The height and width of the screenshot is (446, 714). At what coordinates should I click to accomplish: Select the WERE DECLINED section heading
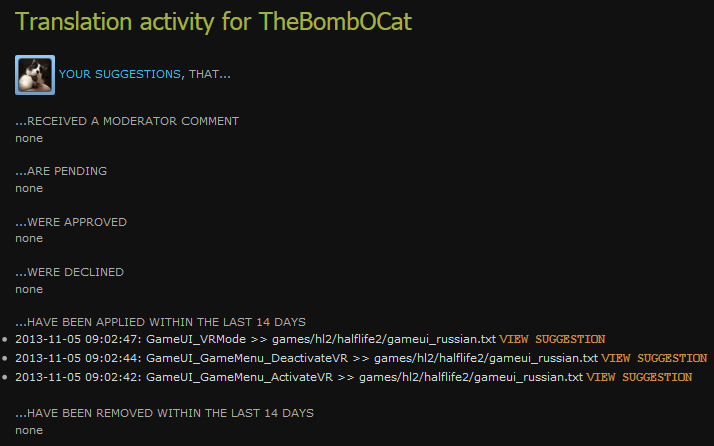point(70,272)
